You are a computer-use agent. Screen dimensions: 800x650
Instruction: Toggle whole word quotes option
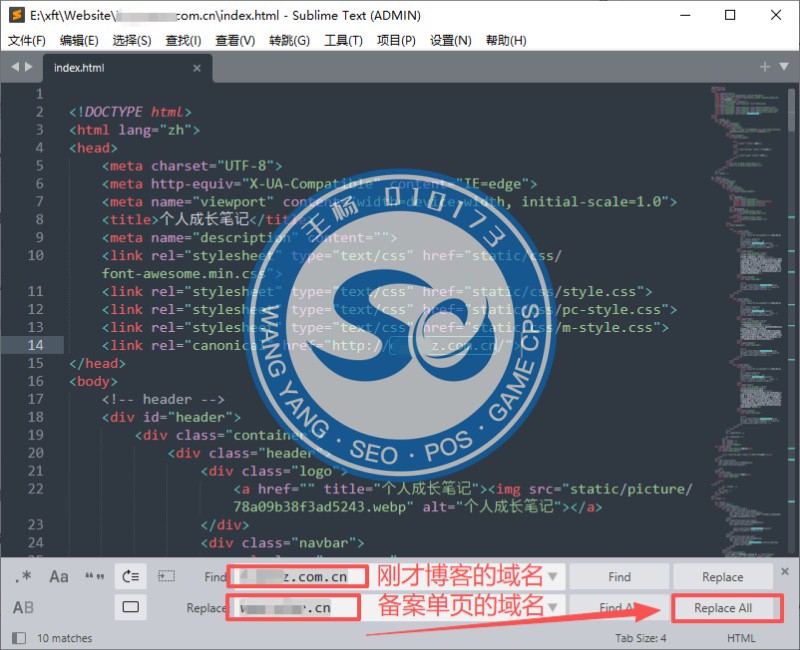[x=94, y=577]
